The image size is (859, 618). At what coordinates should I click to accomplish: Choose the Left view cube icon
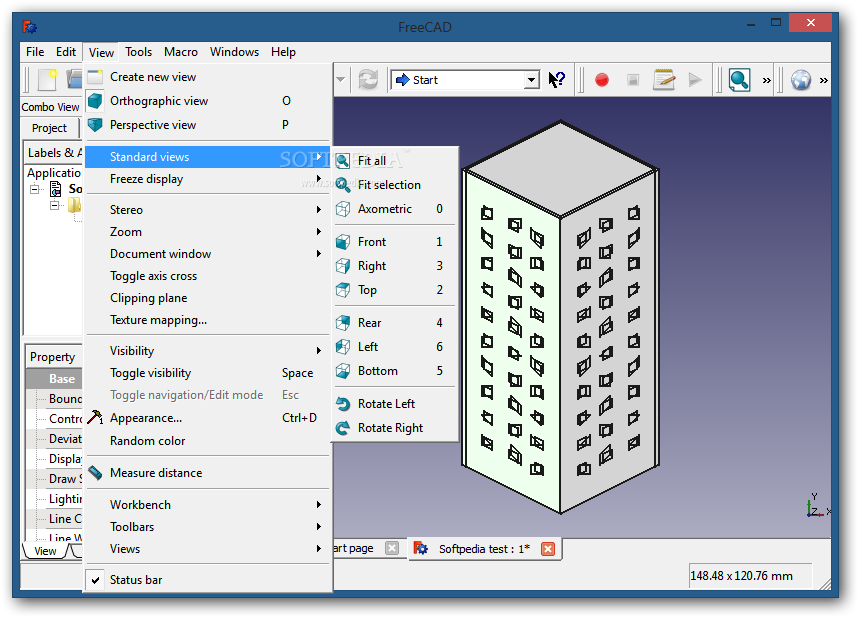click(343, 347)
